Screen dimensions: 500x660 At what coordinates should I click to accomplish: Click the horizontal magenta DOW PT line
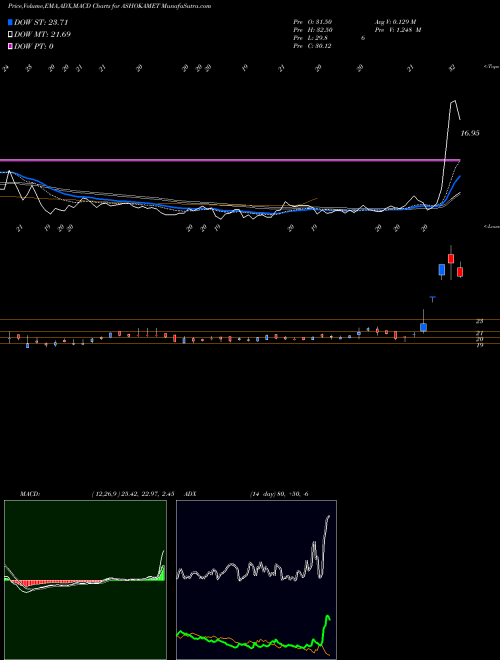(230, 160)
